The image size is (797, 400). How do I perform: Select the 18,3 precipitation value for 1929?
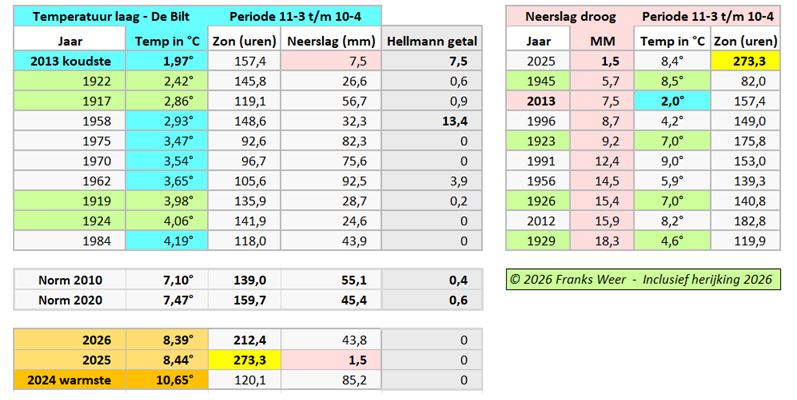click(x=602, y=240)
